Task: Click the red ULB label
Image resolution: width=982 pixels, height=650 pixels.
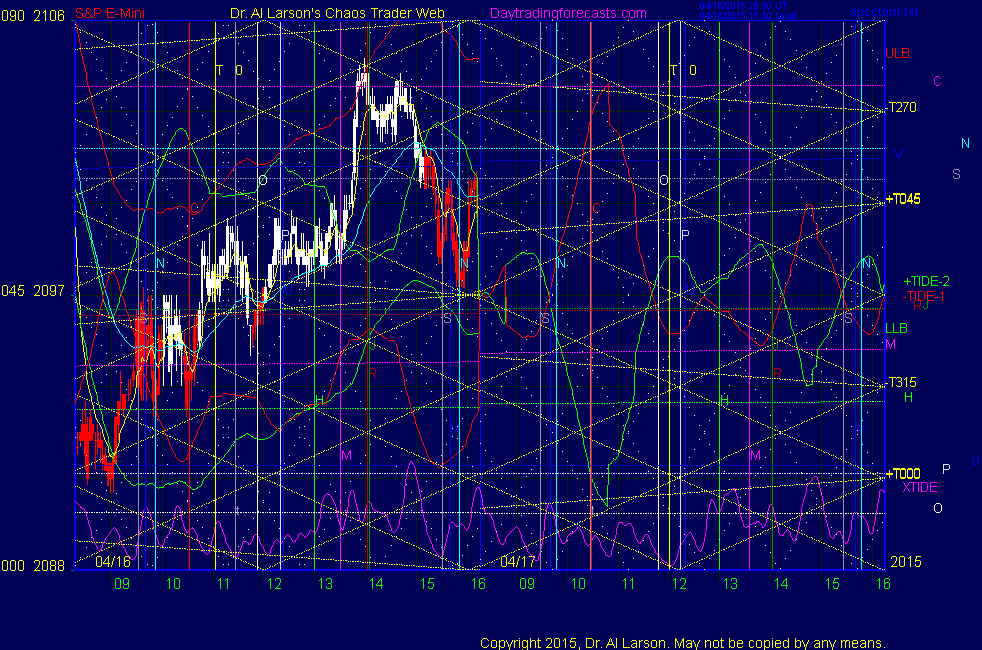Action: tap(897, 52)
